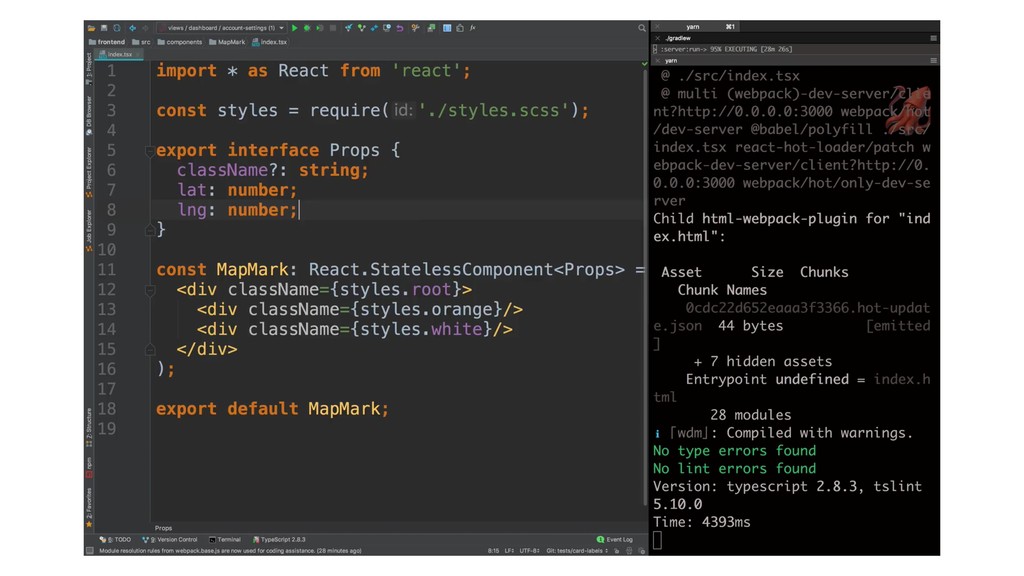
Task: Navigate forward with the right arrow icon
Action: pyautogui.click(x=145, y=28)
